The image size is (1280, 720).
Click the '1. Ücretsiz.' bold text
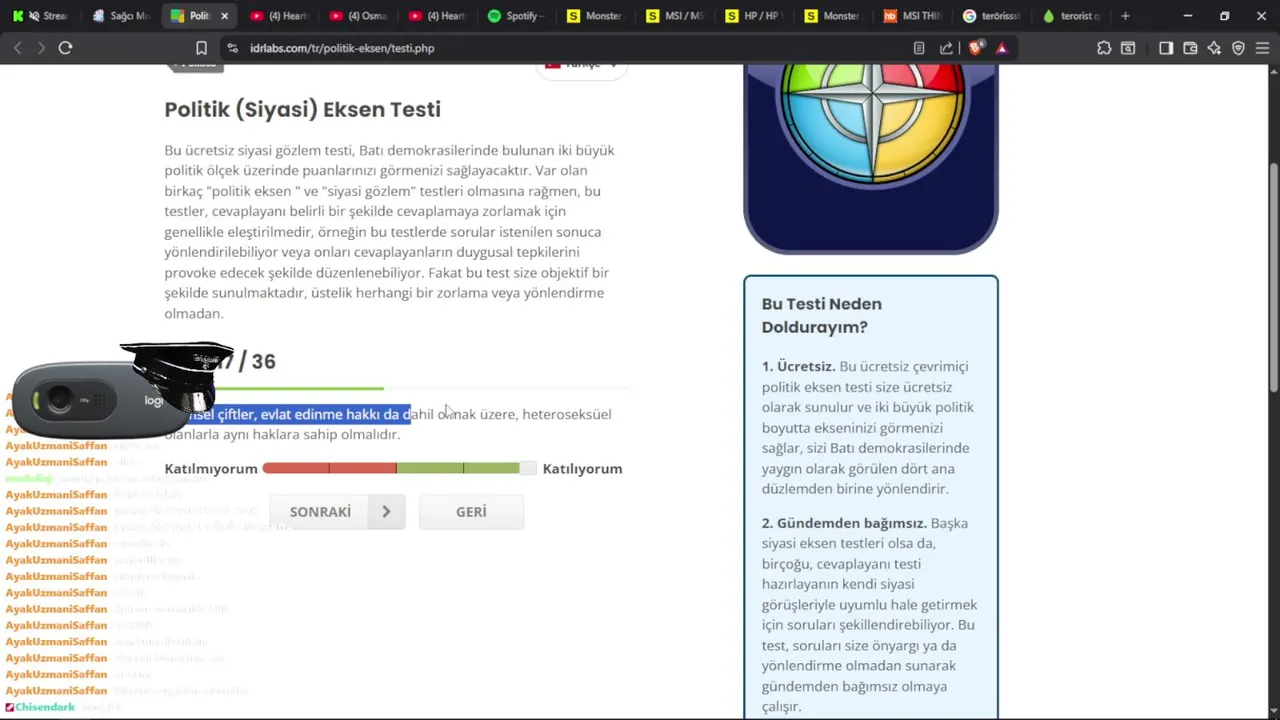[x=798, y=367]
